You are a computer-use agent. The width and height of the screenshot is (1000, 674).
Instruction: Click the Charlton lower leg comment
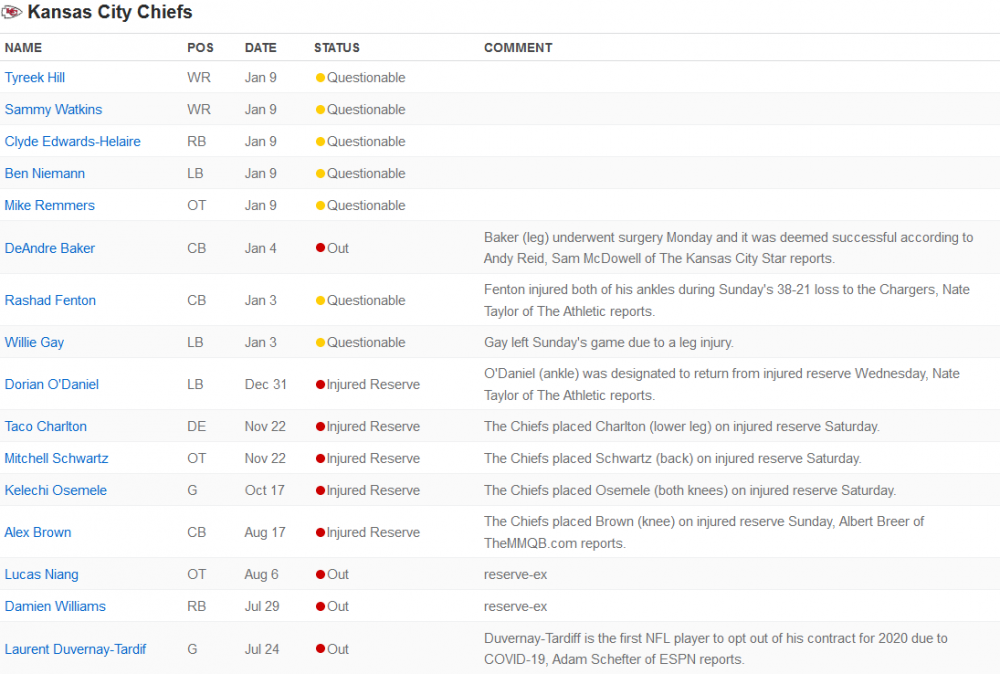click(x=681, y=427)
